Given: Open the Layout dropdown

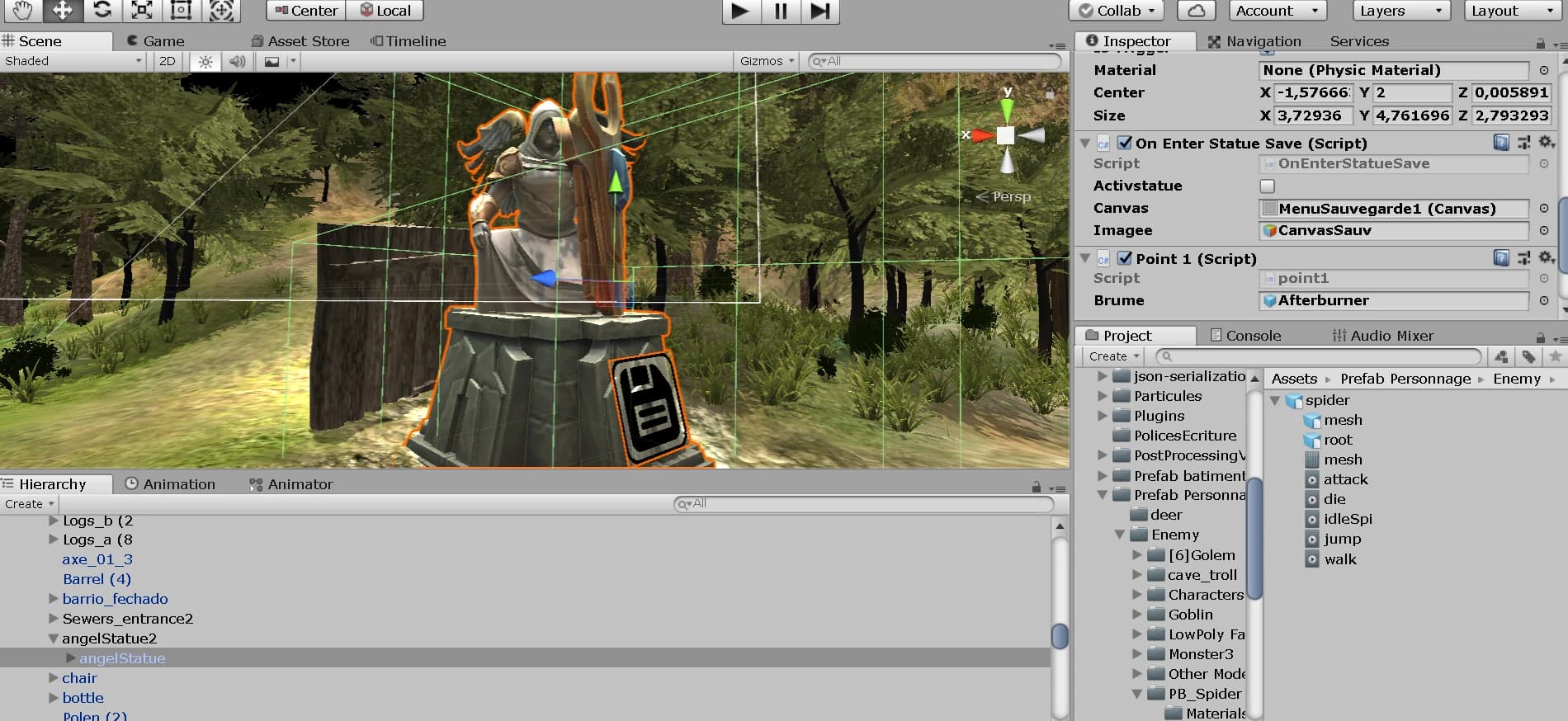Looking at the screenshot, I should (x=1513, y=11).
